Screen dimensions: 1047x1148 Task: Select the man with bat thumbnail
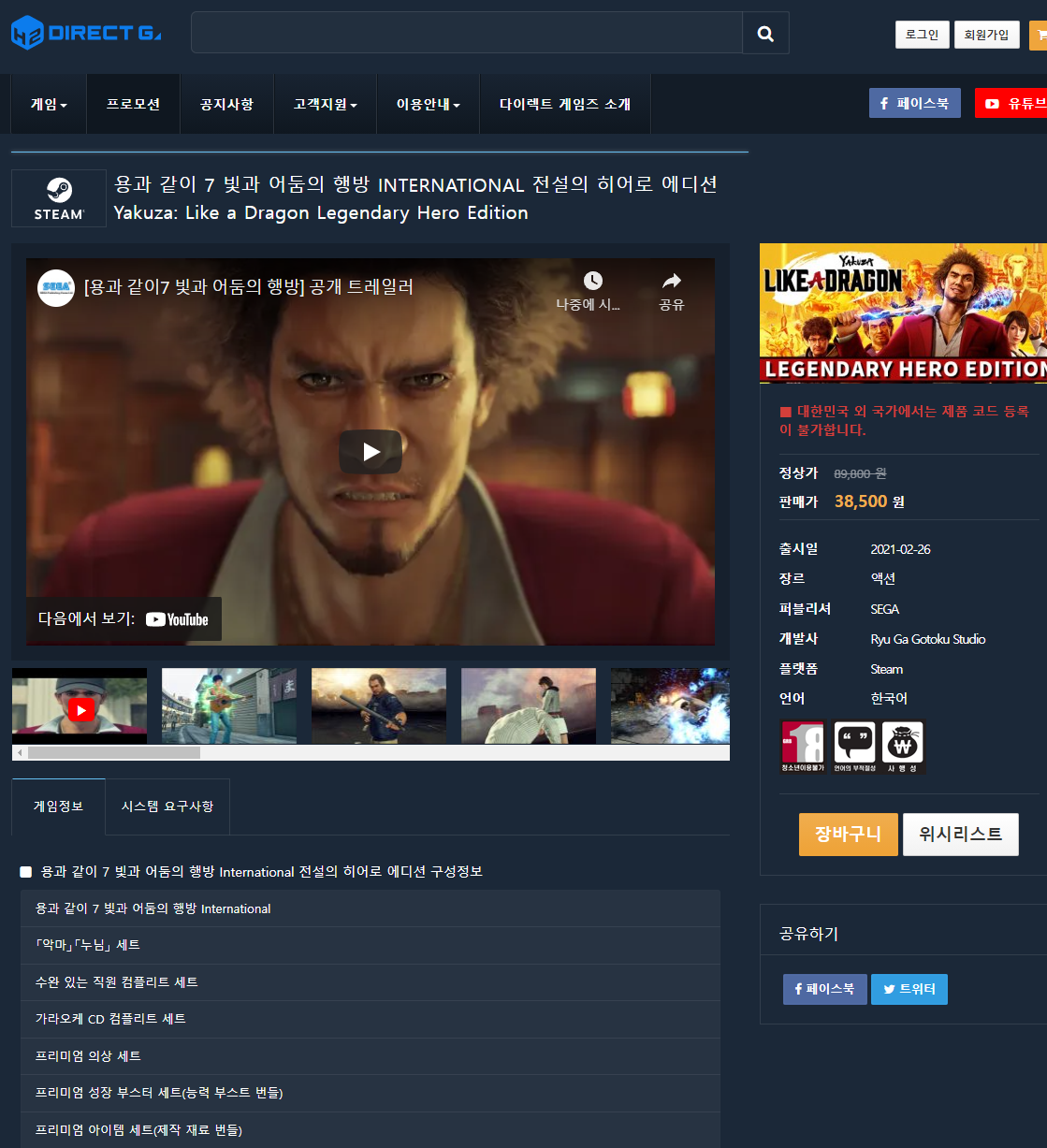point(379,706)
